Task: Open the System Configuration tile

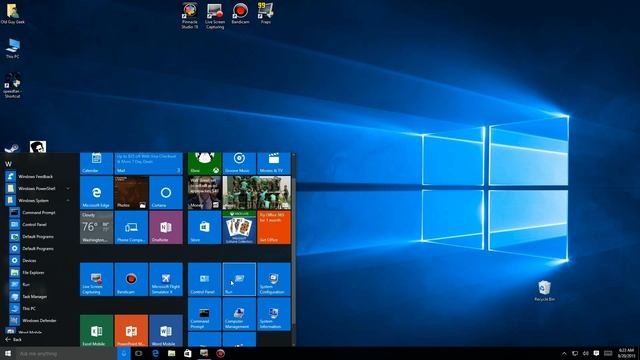Action: point(274,279)
